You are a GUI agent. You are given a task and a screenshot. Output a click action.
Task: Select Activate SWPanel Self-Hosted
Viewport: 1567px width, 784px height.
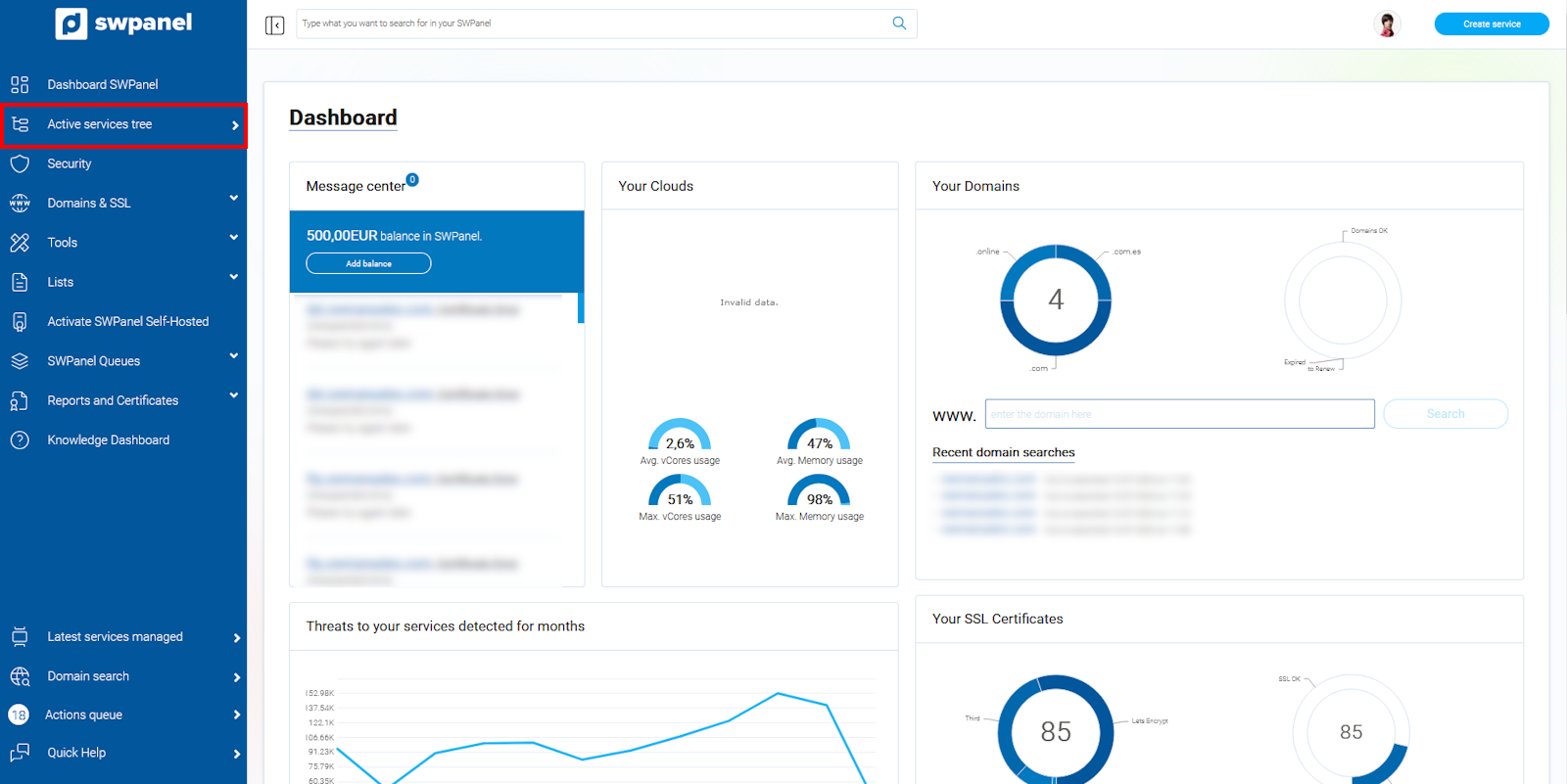pos(127,322)
